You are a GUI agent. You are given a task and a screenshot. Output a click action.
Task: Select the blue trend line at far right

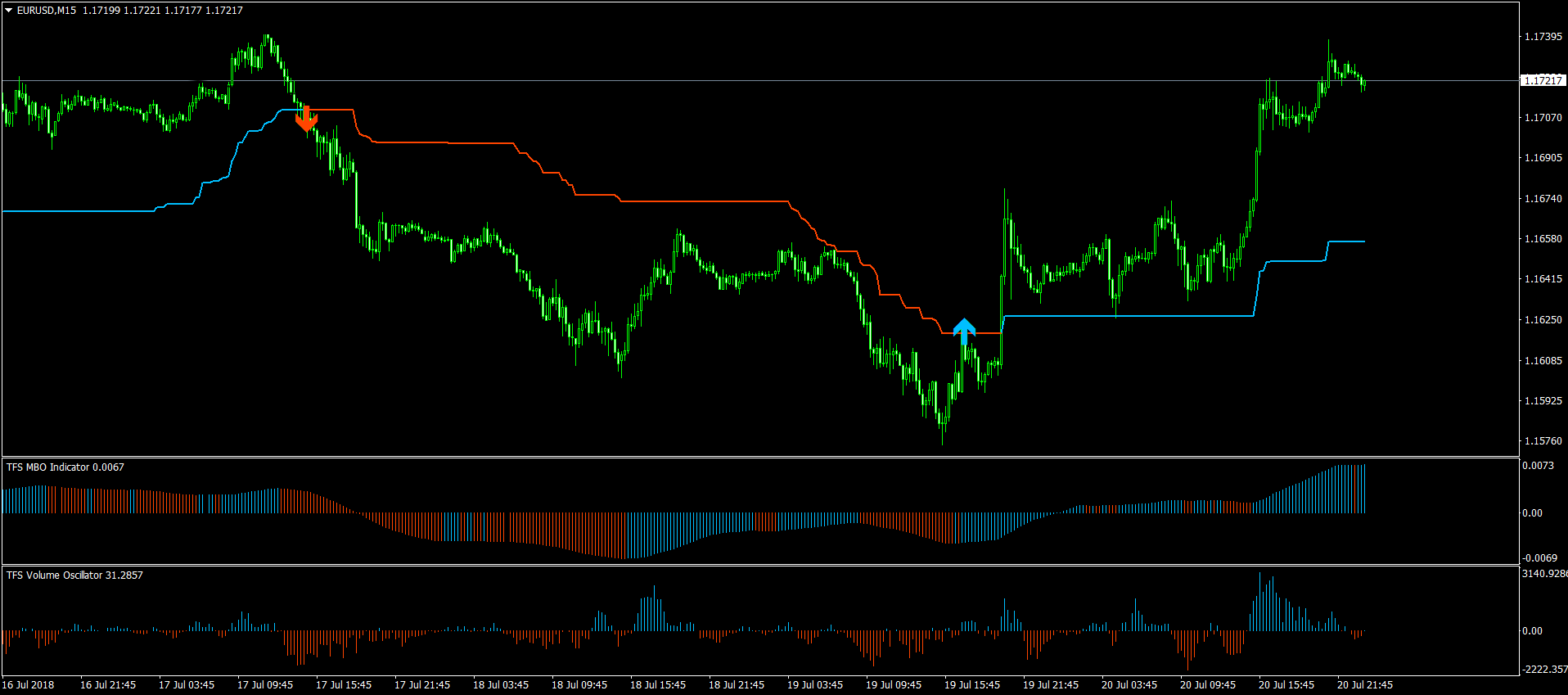click(1346, 241)
